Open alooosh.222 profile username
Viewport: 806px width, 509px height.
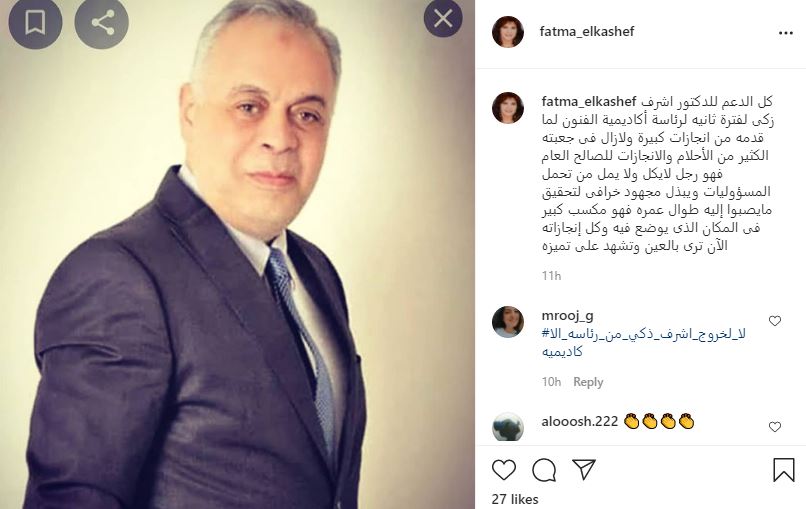click(579, 422)
